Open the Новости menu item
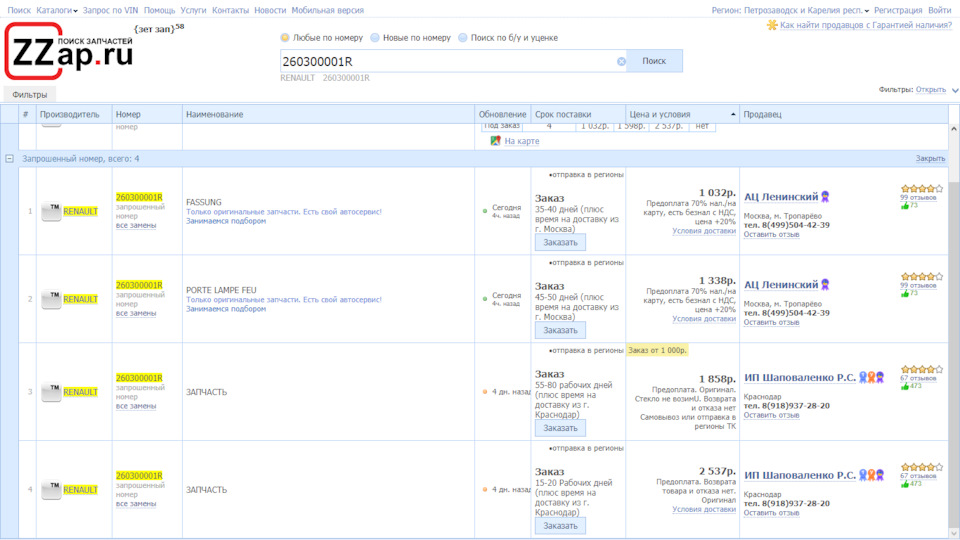 point(270,10)
